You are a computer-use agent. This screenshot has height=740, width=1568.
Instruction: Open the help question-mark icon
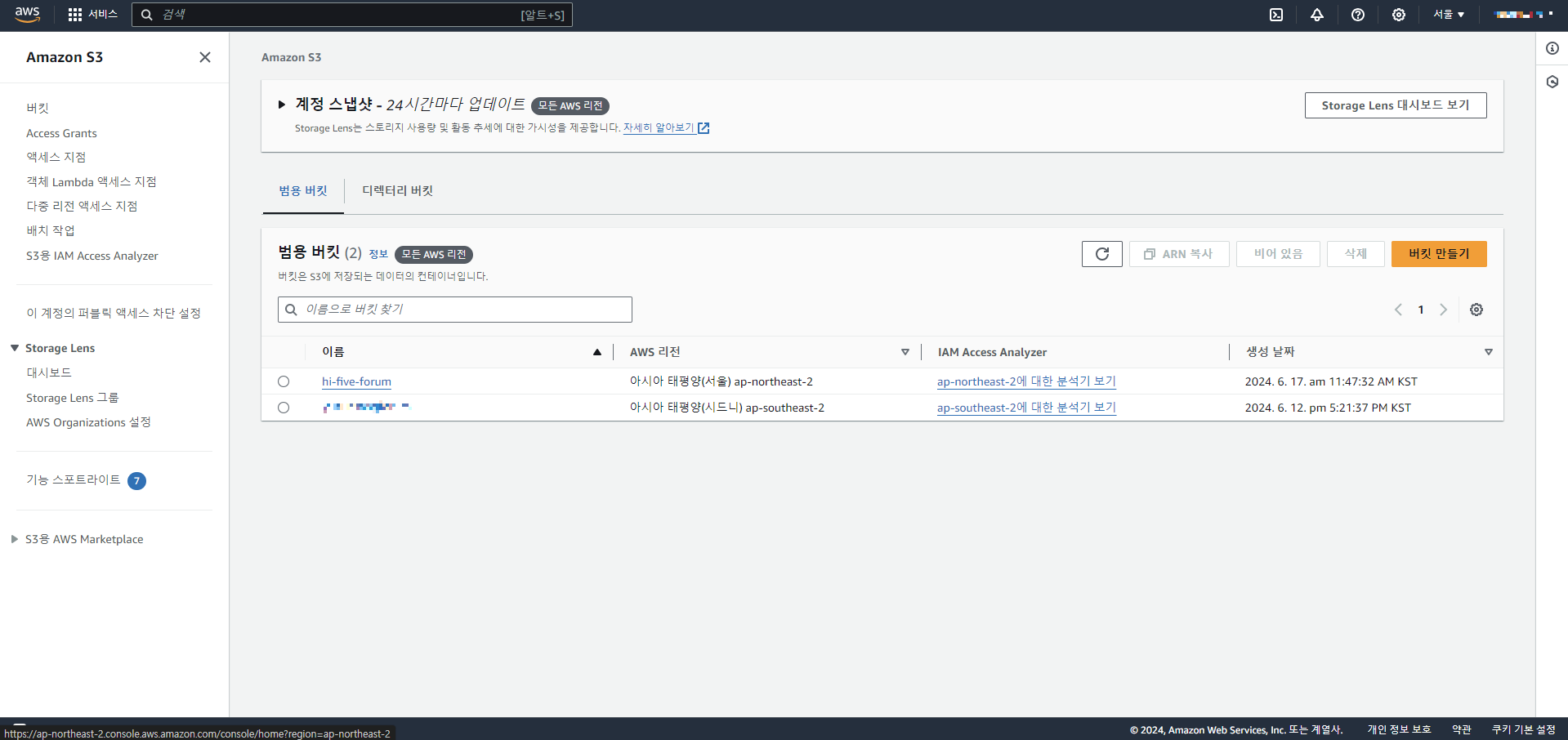[1358, 15]
